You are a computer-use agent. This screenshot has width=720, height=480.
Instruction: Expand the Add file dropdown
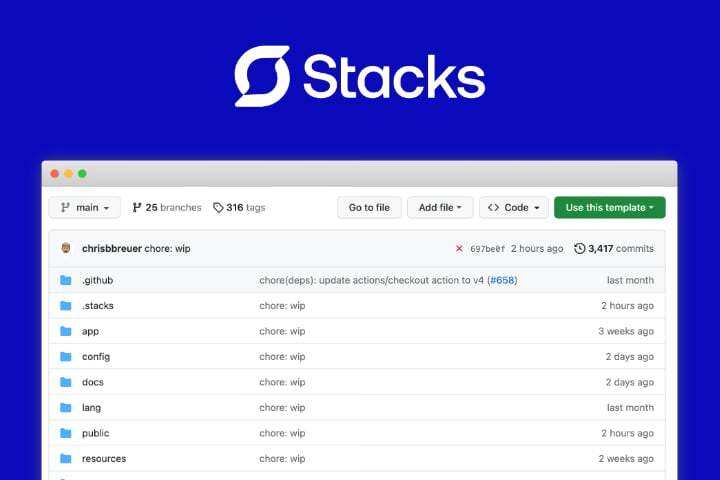[x=440, y=208]
